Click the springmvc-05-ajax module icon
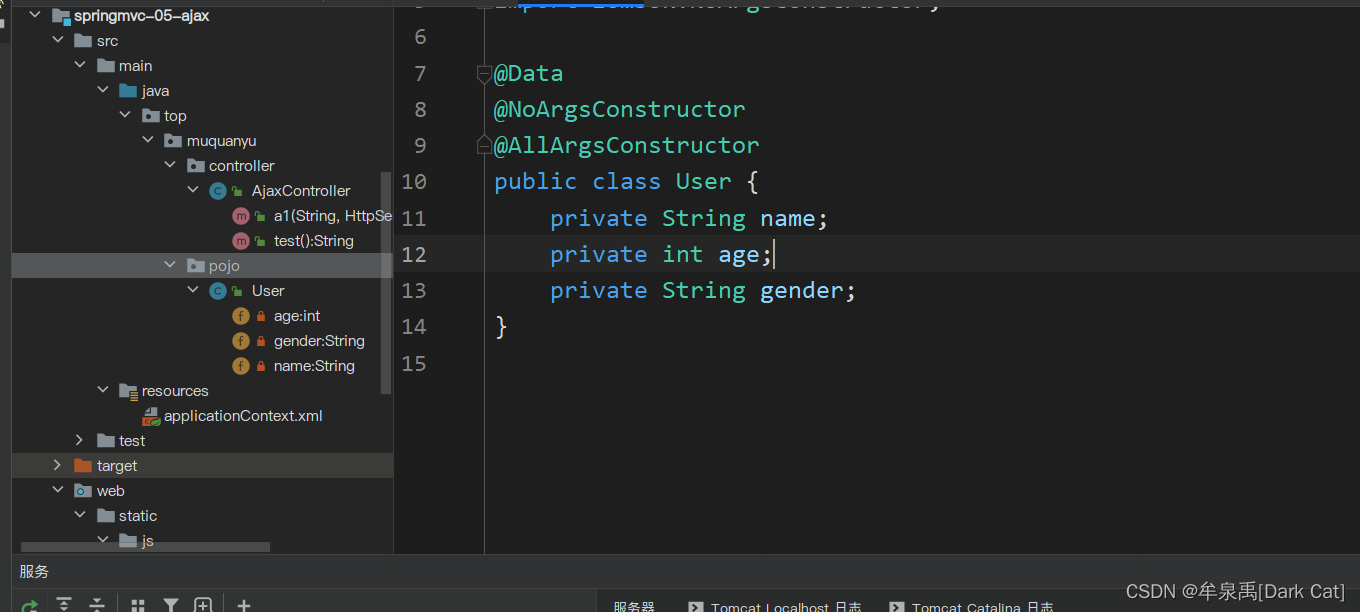This screenshot has width=1360, height=612. 61,15
